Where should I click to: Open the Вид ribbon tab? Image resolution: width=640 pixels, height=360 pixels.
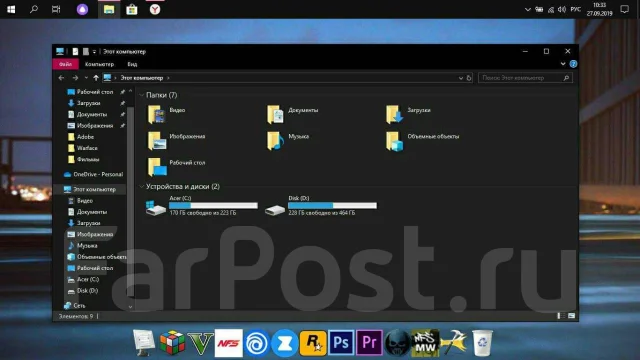click(132, 64)
